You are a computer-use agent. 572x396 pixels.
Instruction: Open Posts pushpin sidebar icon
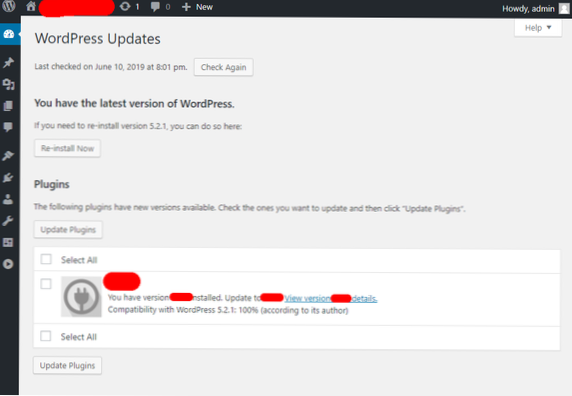coord(8,62)
